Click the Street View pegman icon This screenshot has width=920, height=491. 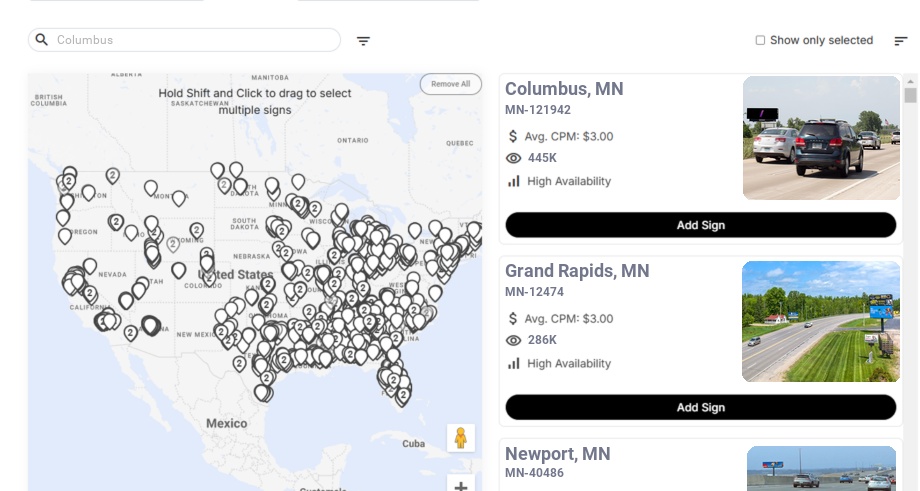point(460,438)
